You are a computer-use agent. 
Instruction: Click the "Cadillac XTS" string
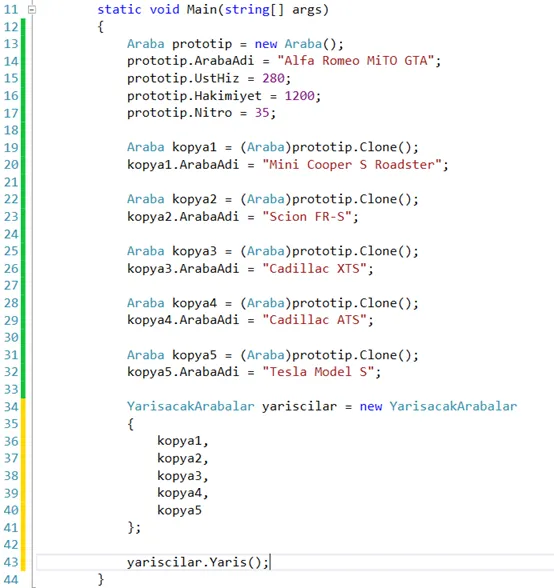pyautogui.click(x=314, y=268)
